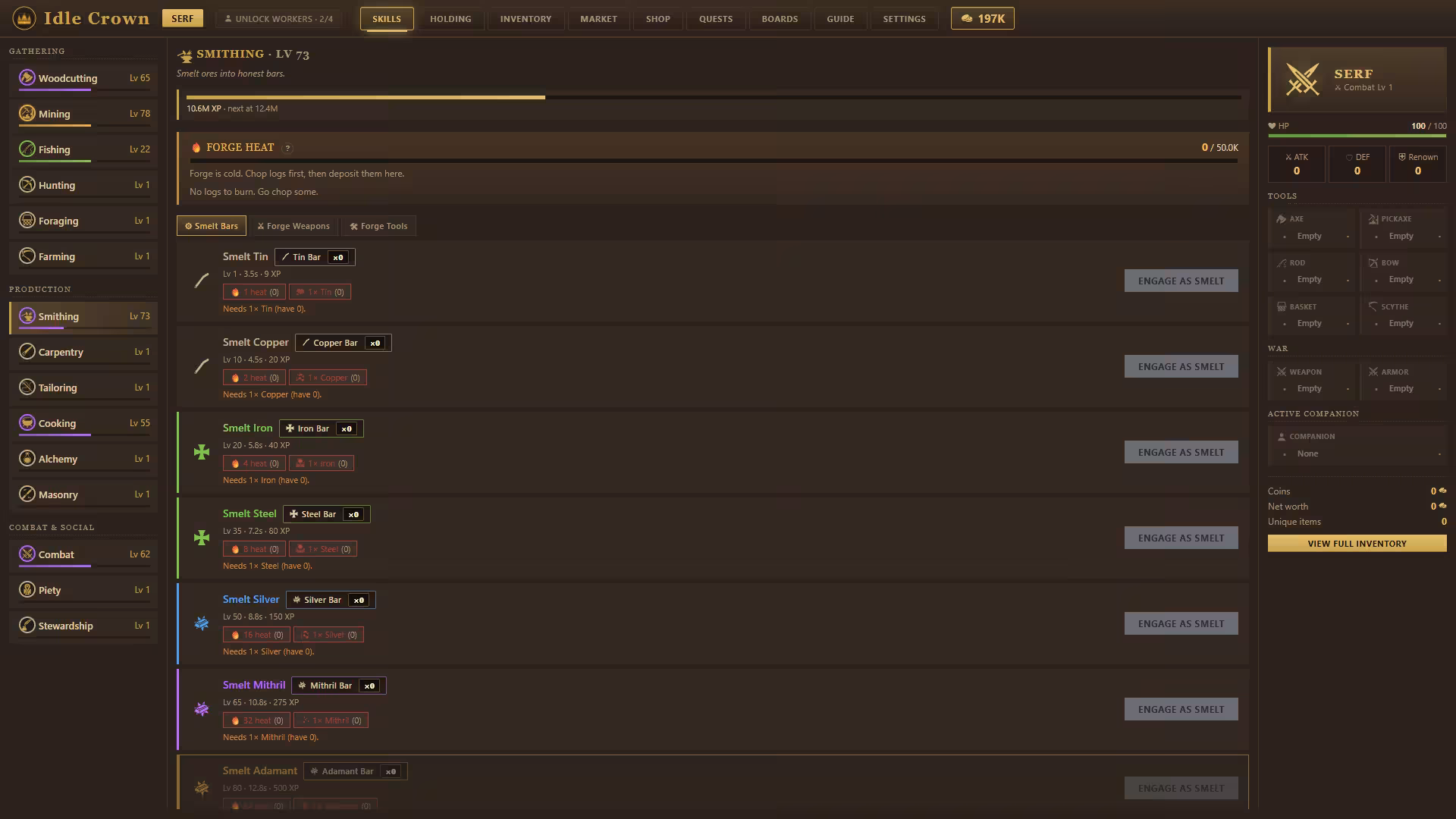Click the Alchemy skill icon
This screenshot has width=1456, height=819.
(x=27, y=458)
